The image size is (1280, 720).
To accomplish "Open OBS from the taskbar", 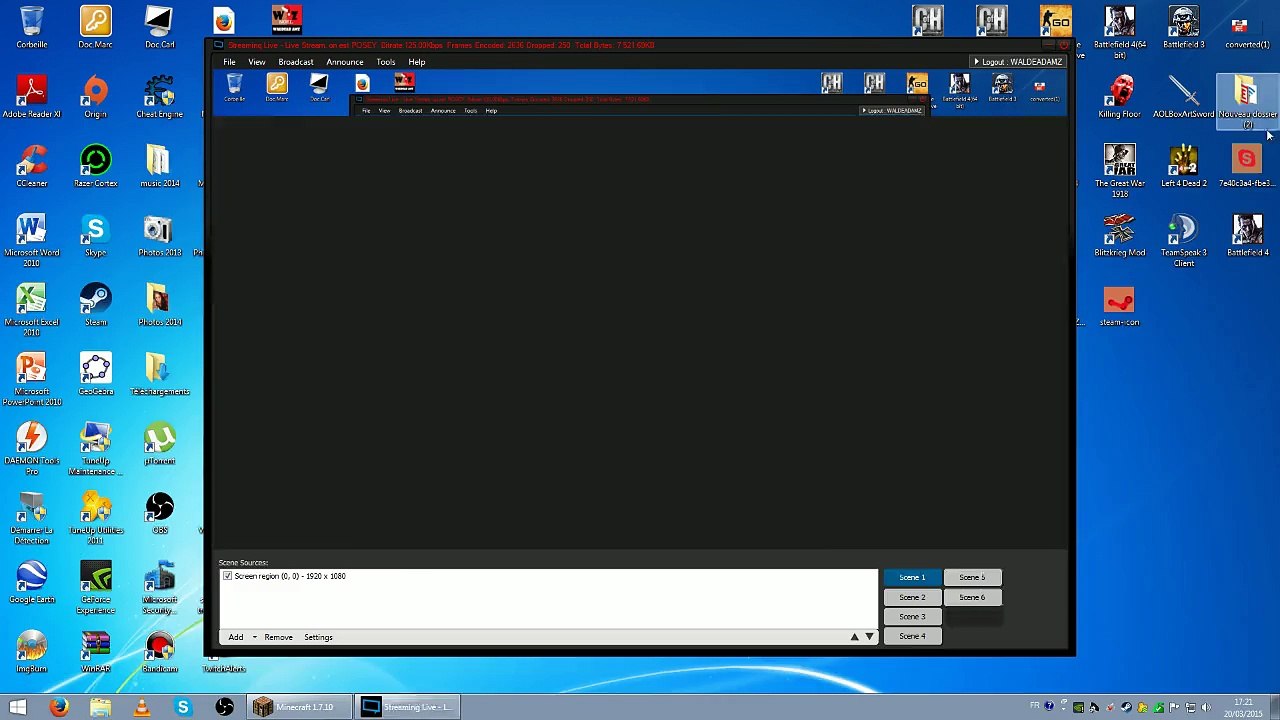I will [224, 707].
